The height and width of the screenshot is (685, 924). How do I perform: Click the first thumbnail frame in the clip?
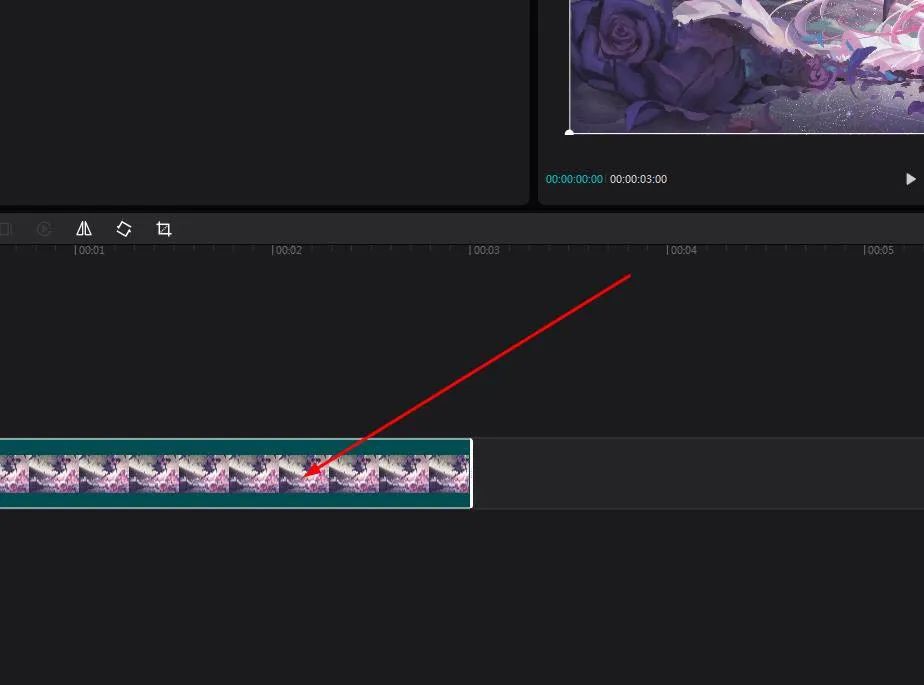tap(14, 473)
